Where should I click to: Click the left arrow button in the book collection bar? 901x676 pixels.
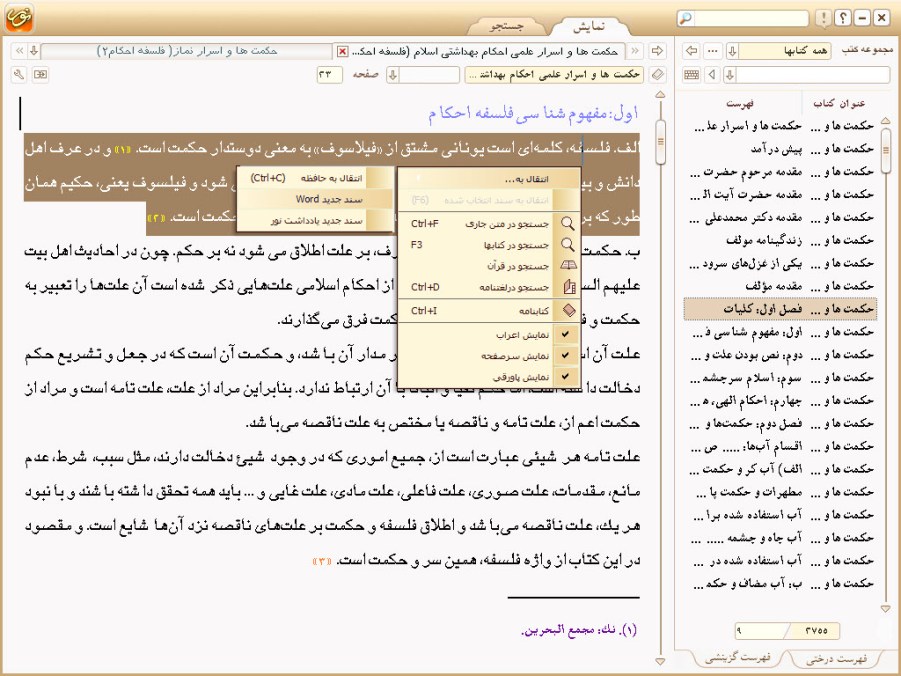691,51
